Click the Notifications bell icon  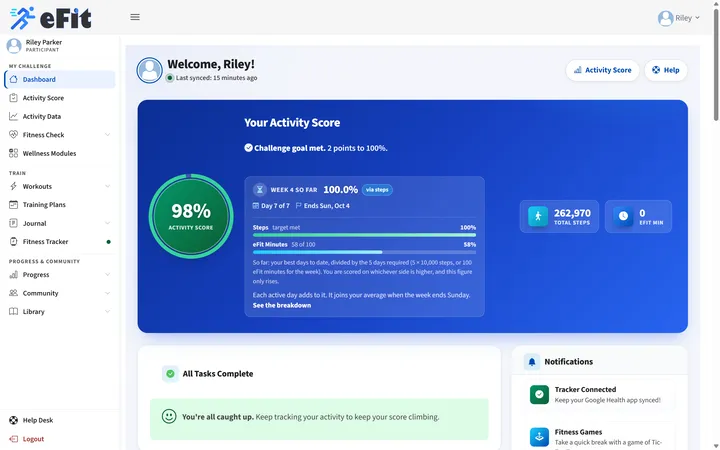[x=532, y=362]
